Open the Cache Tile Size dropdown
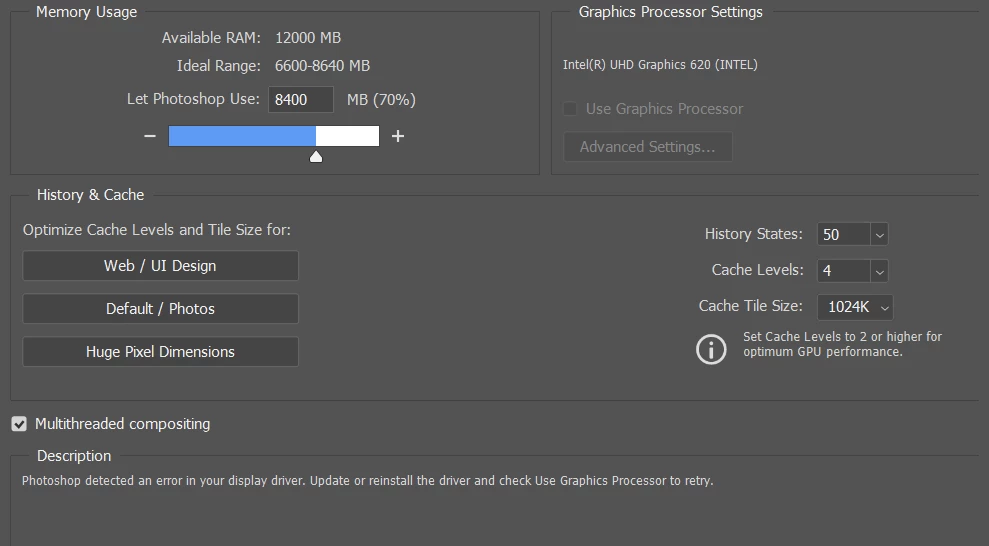The width and height of the screenshot is (989, 546). [x=855, y=307]
